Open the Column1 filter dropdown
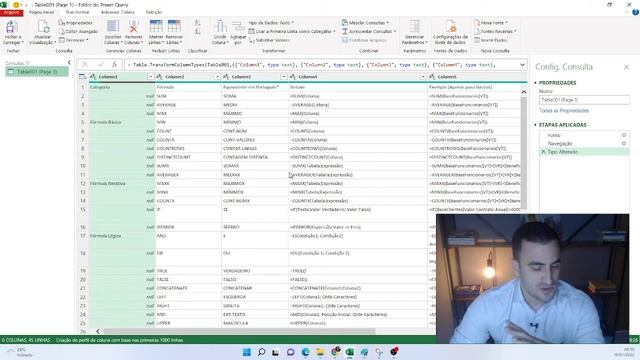 click(151, 77)
